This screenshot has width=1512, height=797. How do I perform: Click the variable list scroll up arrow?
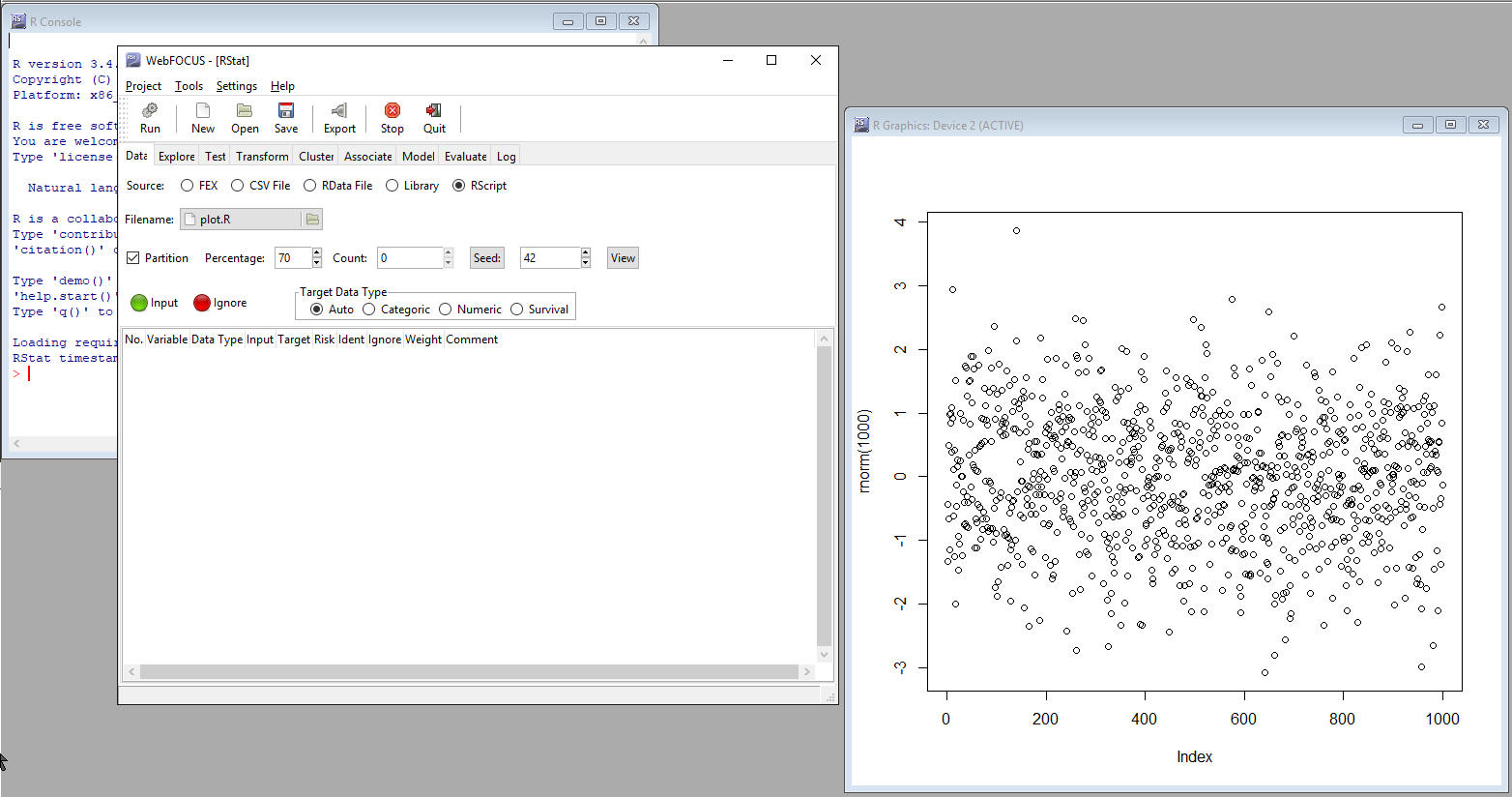[x=824, y=339]
